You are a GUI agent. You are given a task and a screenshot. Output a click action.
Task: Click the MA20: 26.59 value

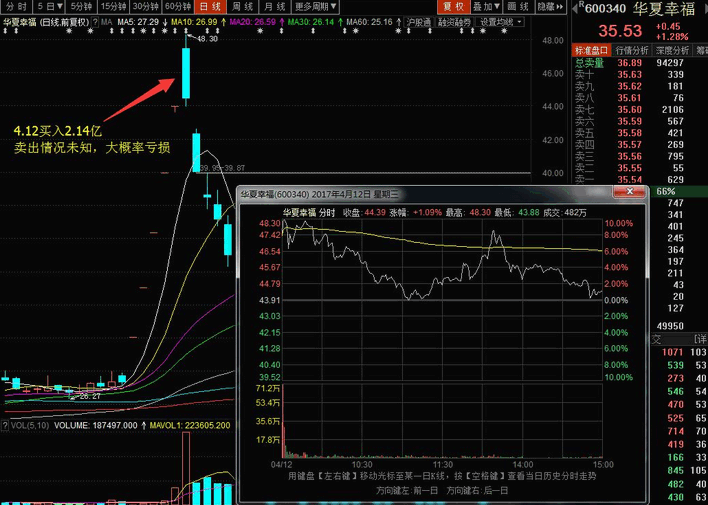point(252,22)
